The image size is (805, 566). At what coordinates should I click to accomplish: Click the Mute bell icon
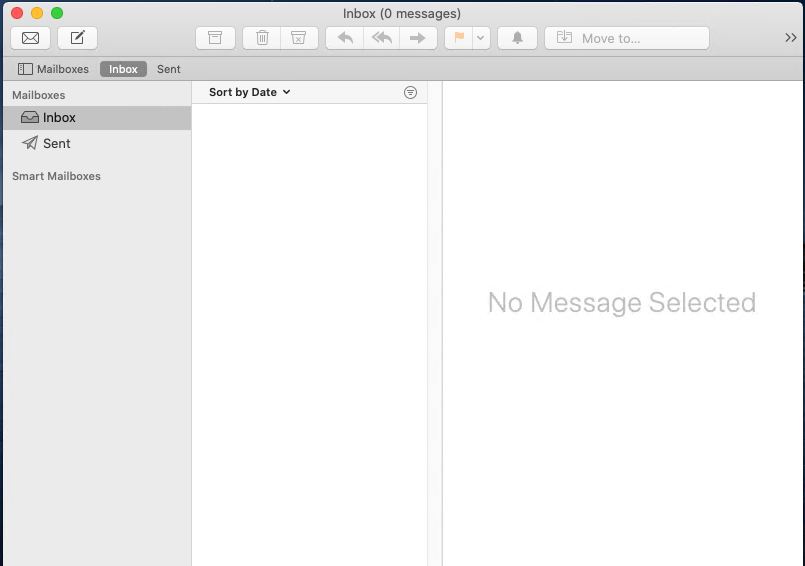tap(517, 38)
